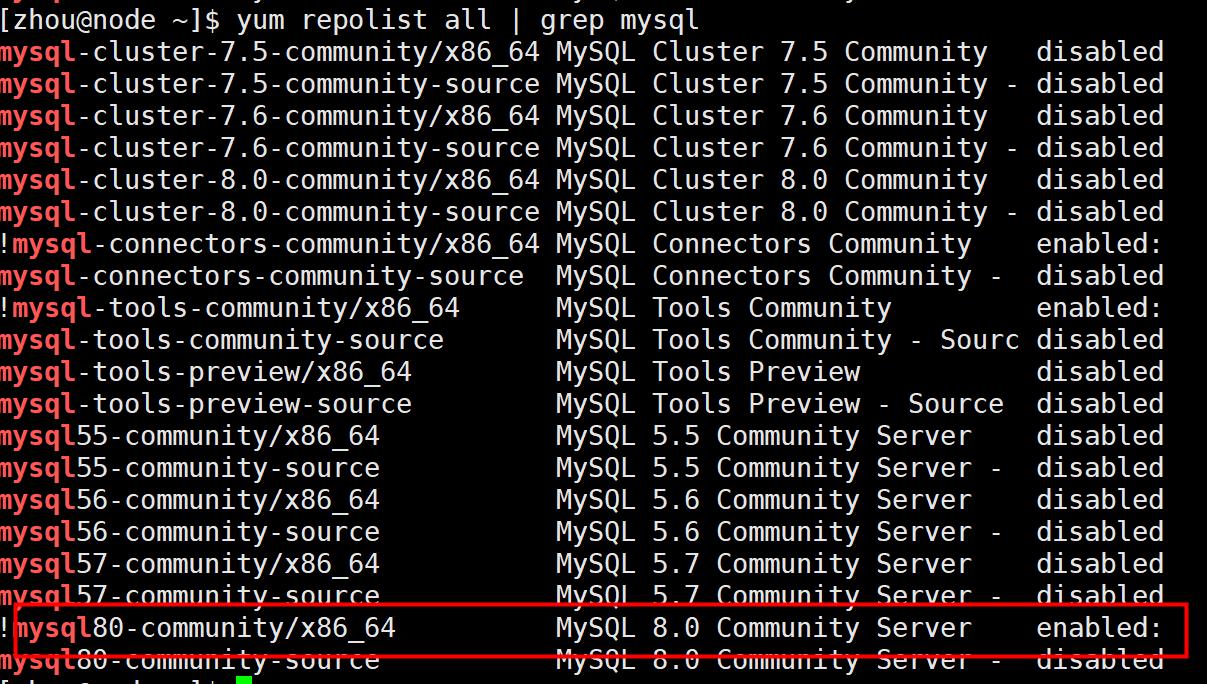Click "MySQL Cluster 7.6 Community" in the mysql-cluster-7.6-community/x86_64 row
Screen dimensions: 1207x684
pos(772,116)
